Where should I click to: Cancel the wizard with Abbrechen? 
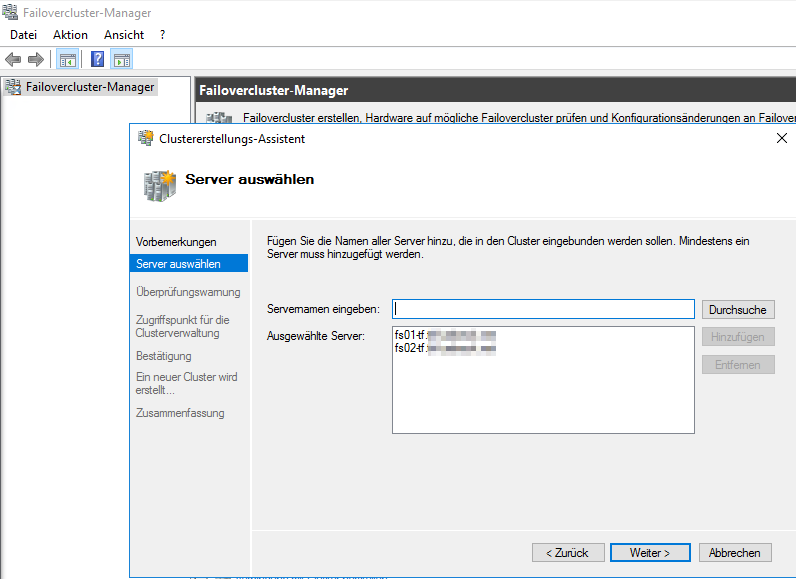pyautogui.click(x=735, y=553)
